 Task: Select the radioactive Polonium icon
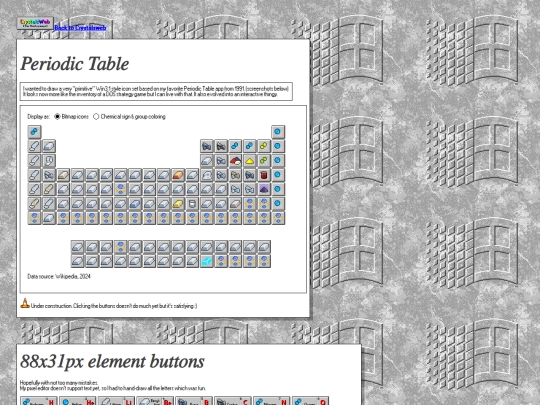point(250,204)
